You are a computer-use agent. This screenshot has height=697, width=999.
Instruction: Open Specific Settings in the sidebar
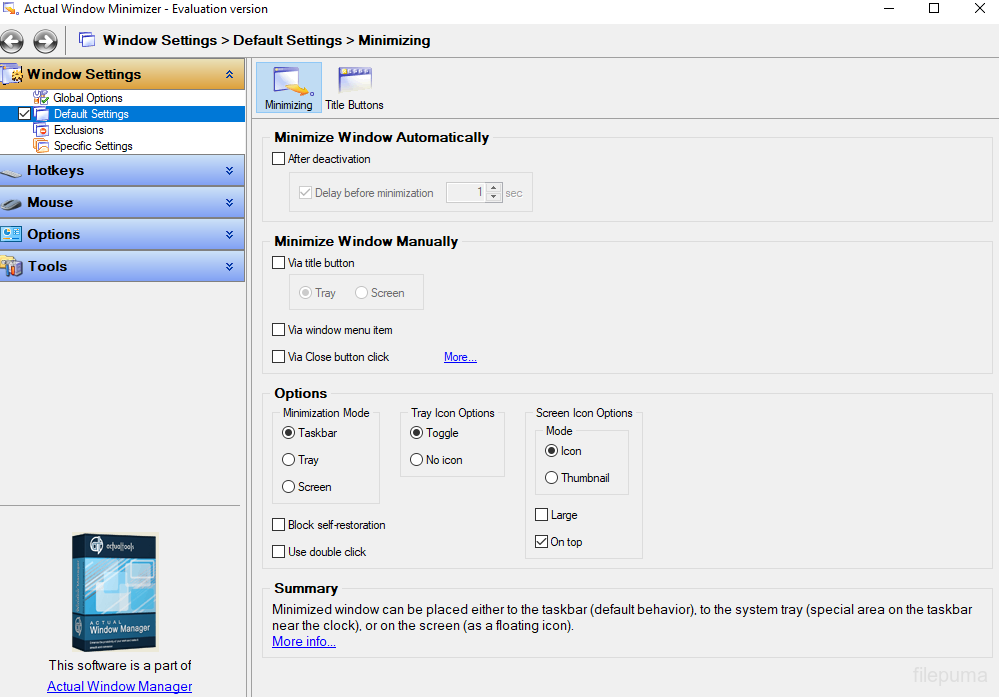[x=92, y=146]
